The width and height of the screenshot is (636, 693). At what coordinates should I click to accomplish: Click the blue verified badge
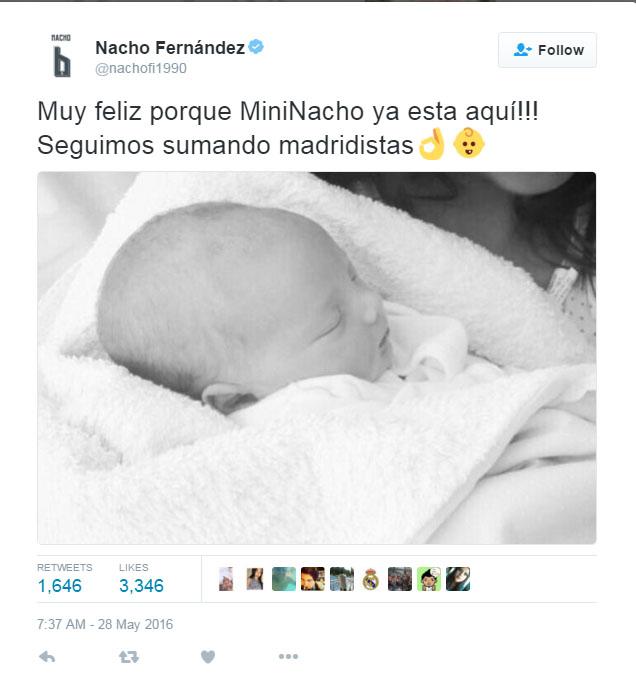(256, 46)
